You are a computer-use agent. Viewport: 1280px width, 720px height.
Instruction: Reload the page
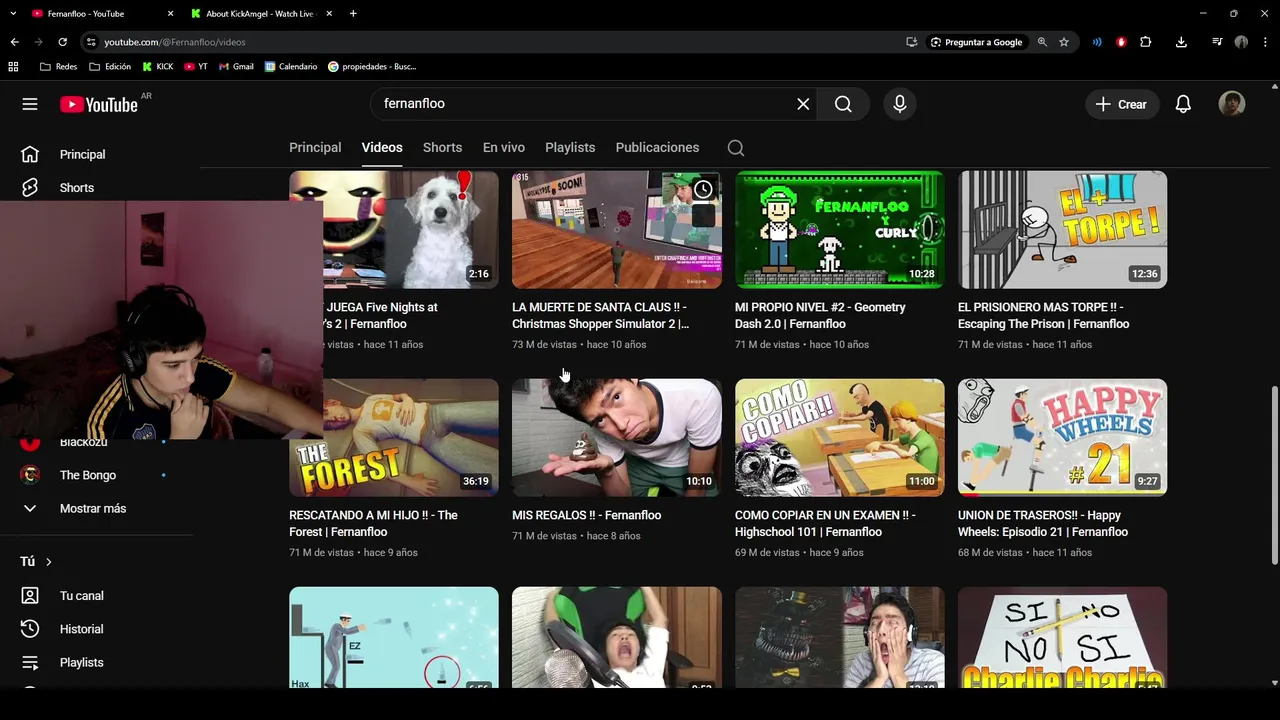coord(62,42)
